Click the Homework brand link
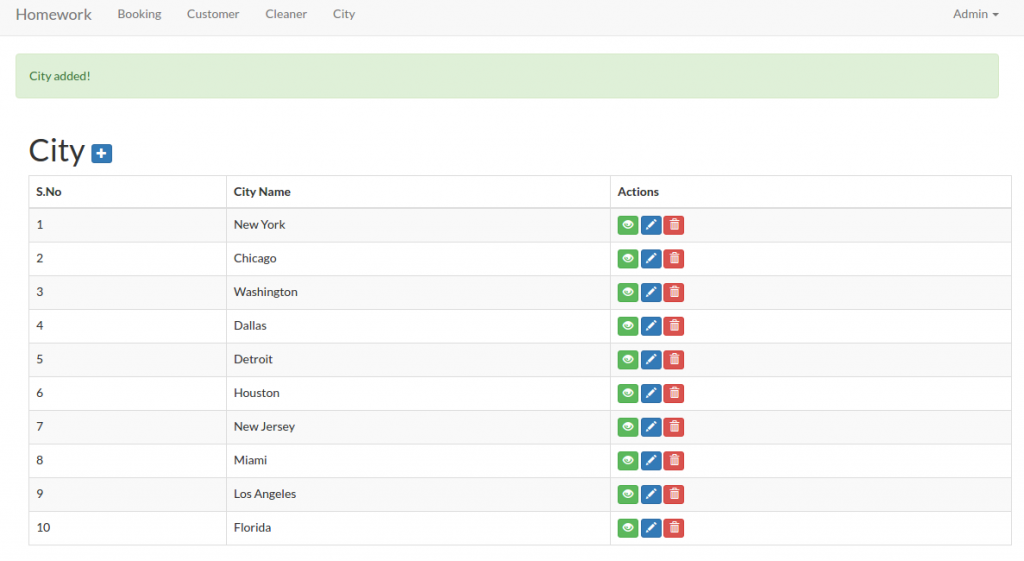 click(x=54, y=14)
